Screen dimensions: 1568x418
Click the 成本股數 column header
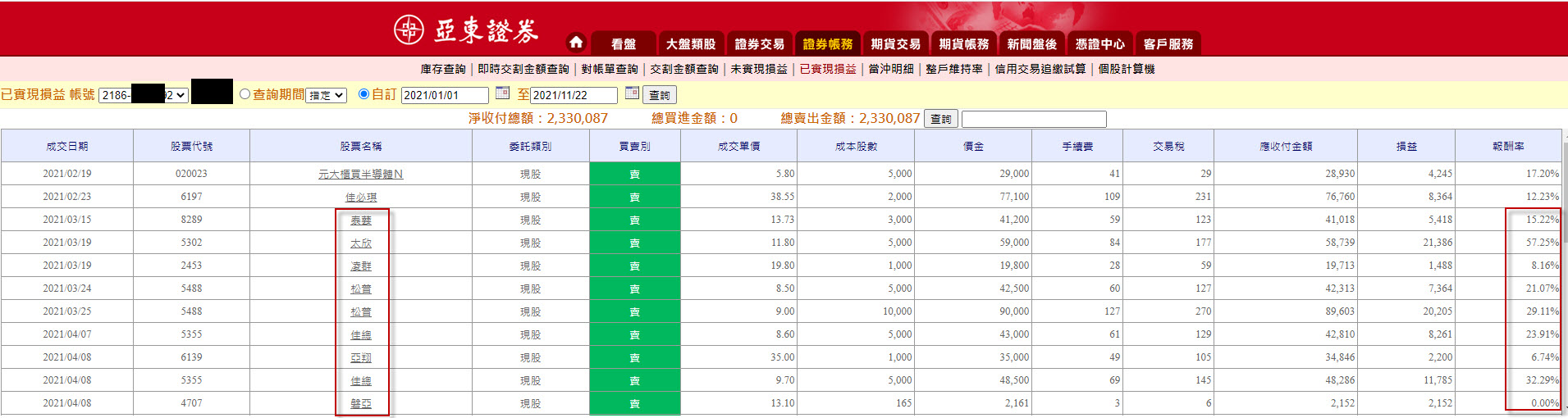[x=856, y=146]
